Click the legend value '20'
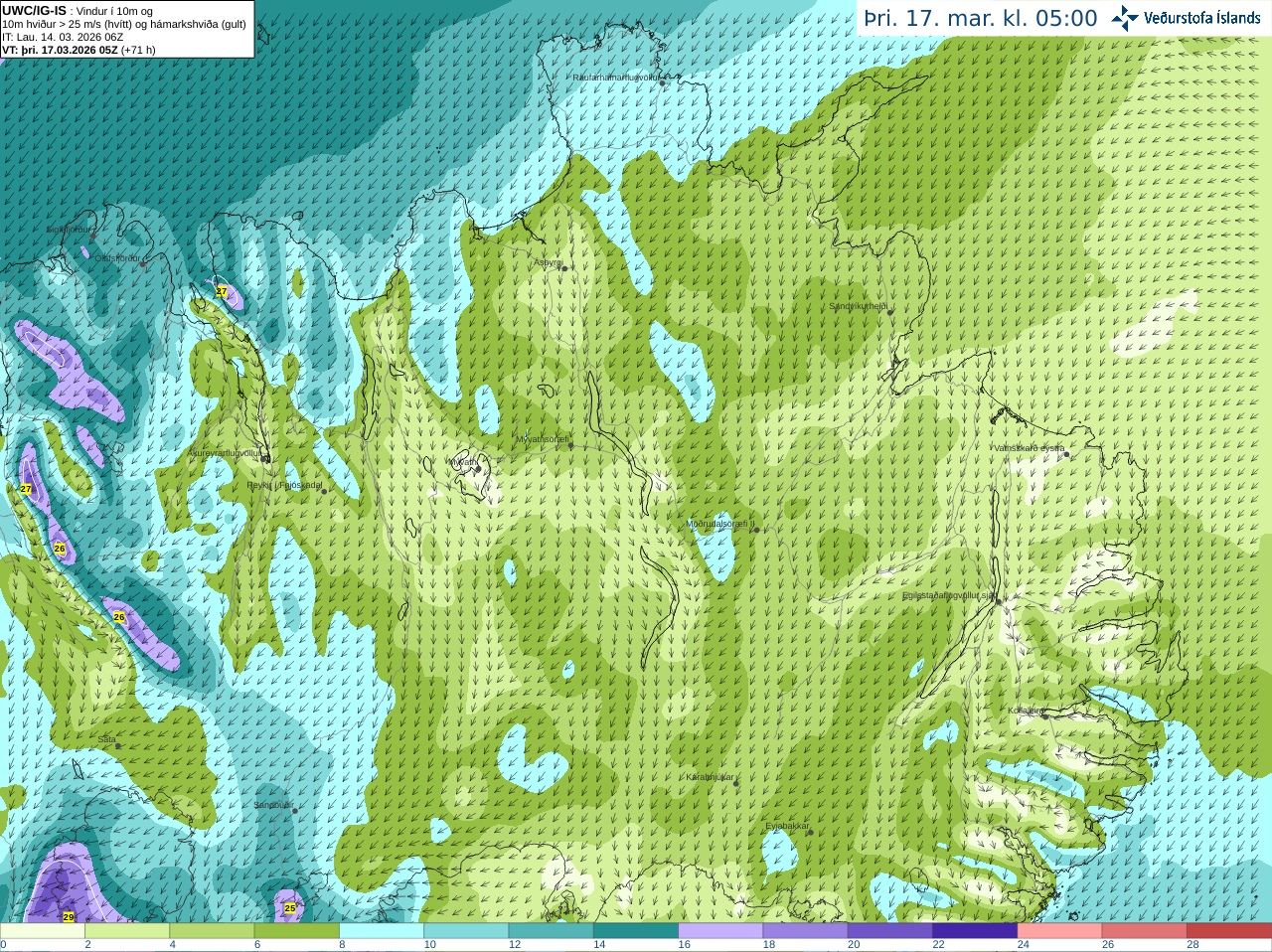Viewport: 1272px width, 952px height. 854,945
